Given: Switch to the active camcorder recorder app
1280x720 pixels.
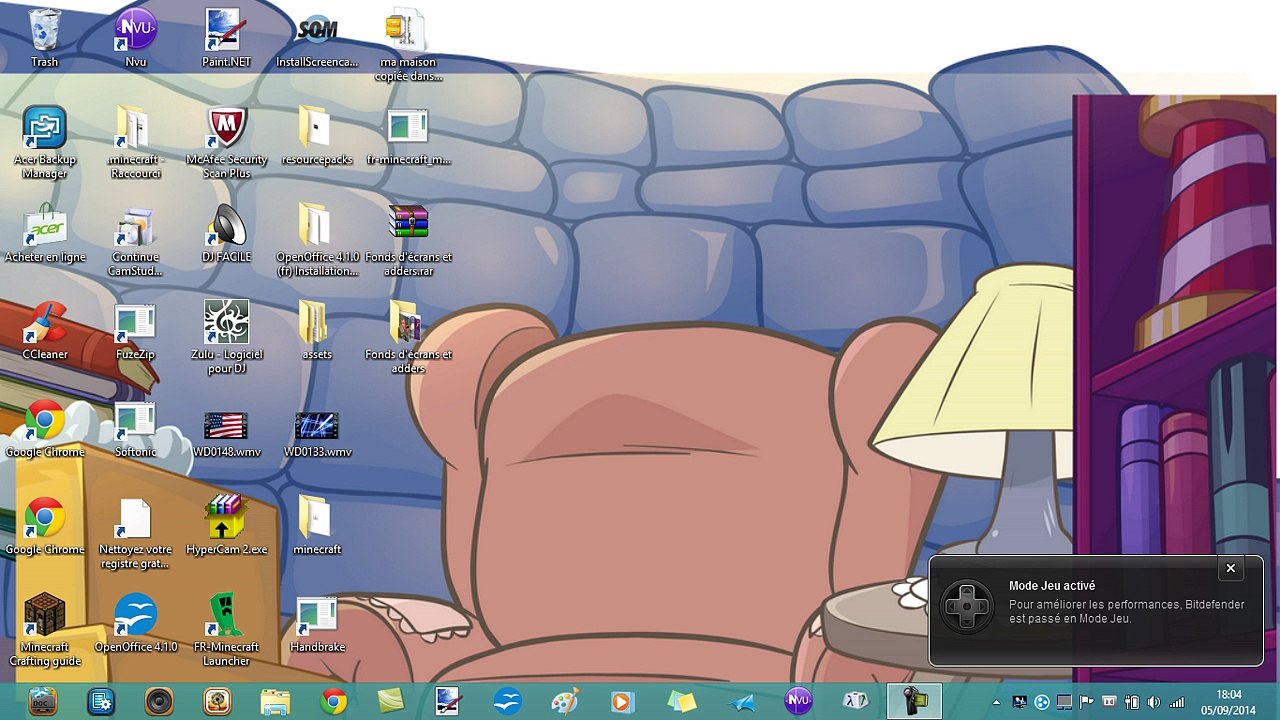Looking at the screenshot, I should (x=915, y=701).
